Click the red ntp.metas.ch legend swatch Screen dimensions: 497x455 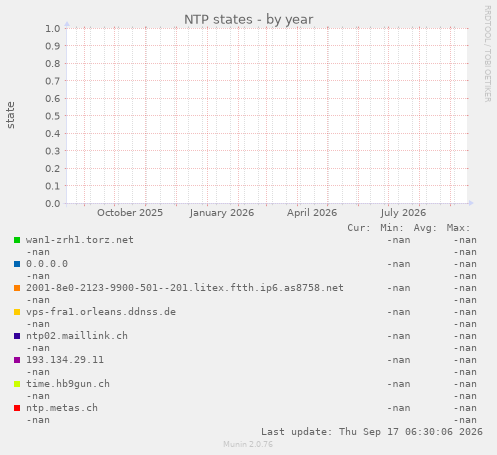(17, 408)
